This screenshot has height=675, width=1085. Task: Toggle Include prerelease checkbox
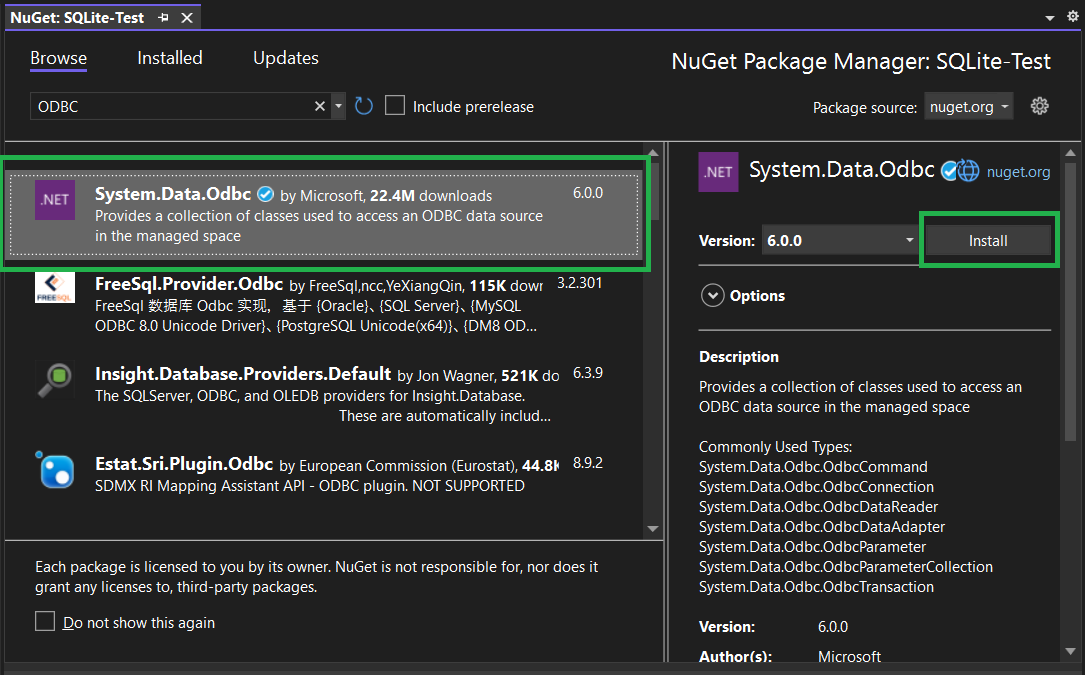tap(394, 105)
